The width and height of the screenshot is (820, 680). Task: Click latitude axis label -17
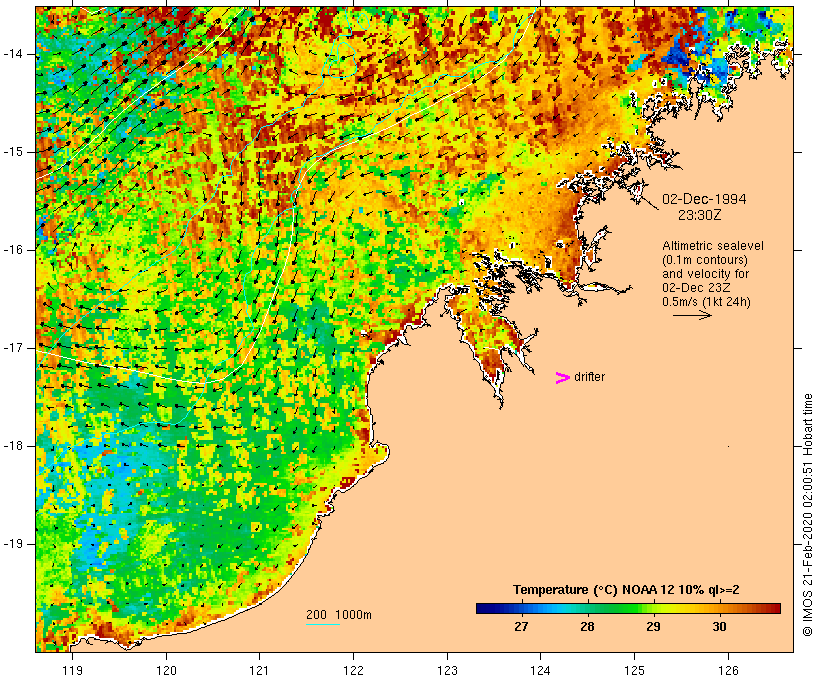(13, 348)
